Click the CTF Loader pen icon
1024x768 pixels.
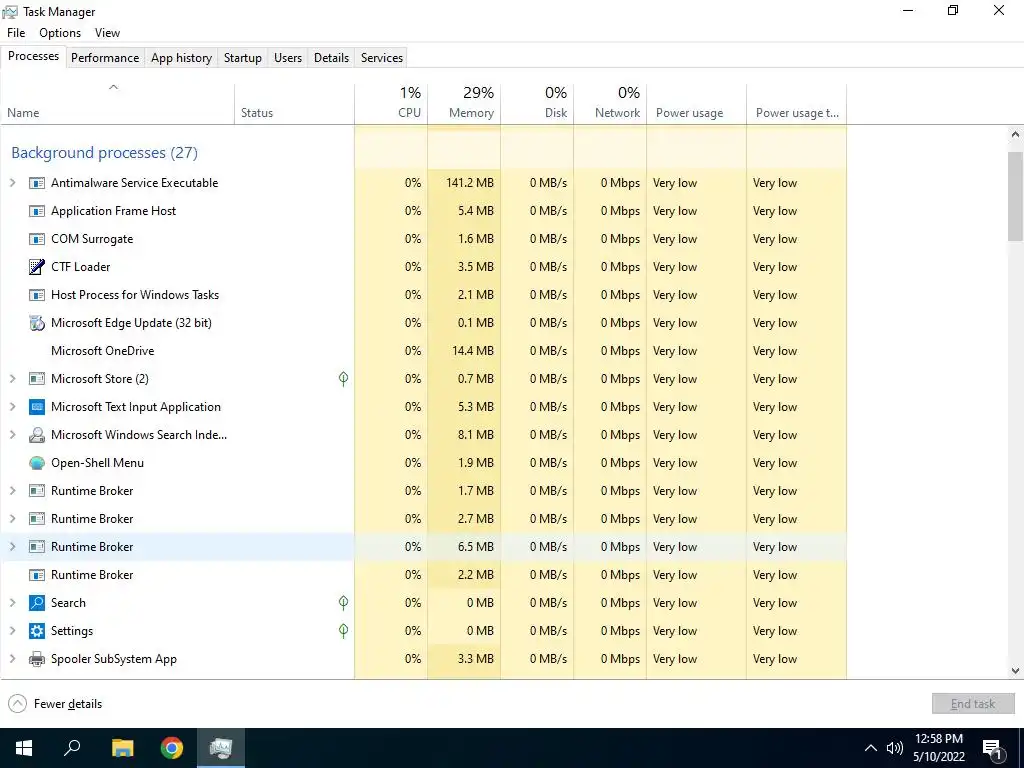click(x=37, y=266)
